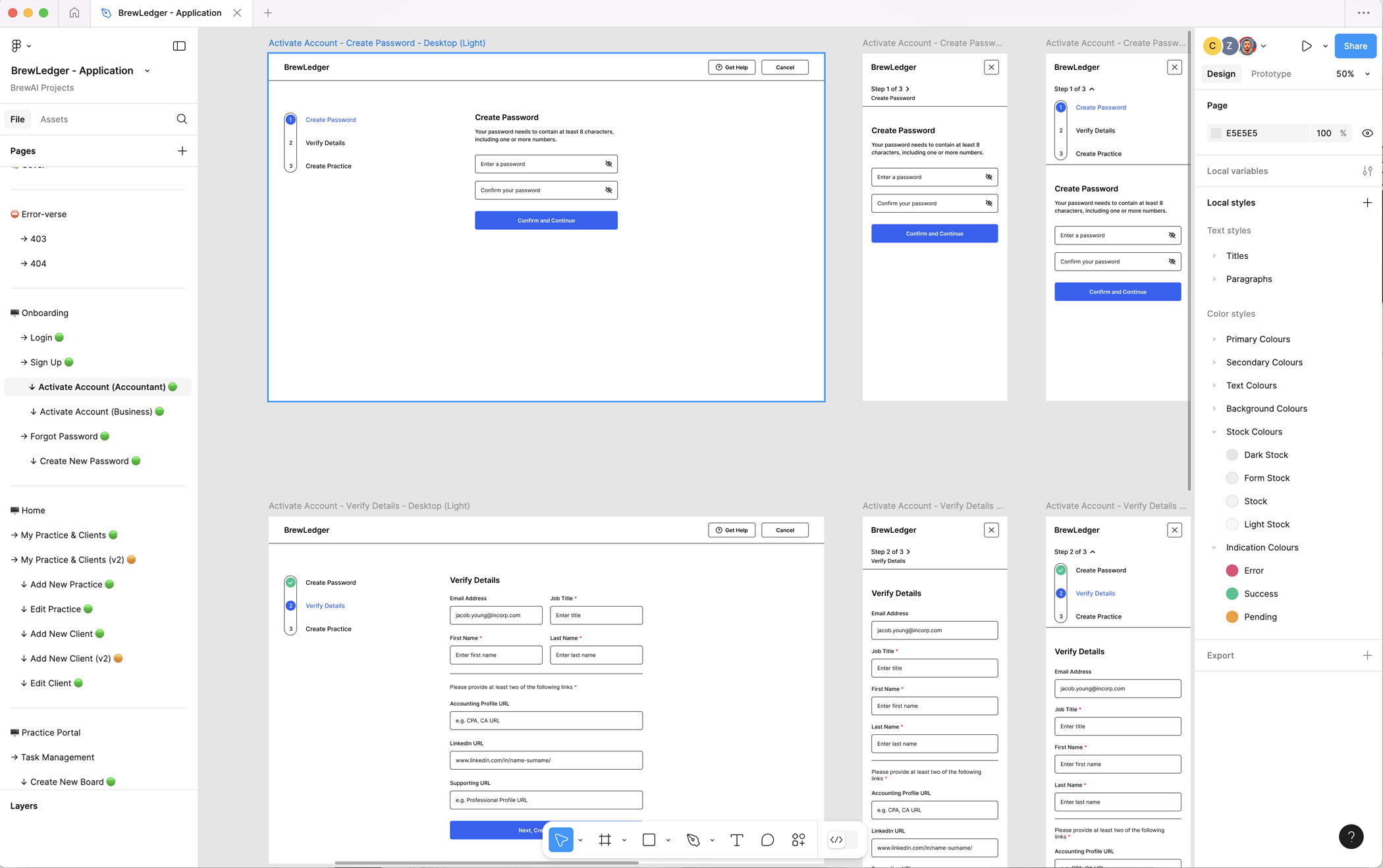Select the Pending color style swatch

coord(1232,617)
